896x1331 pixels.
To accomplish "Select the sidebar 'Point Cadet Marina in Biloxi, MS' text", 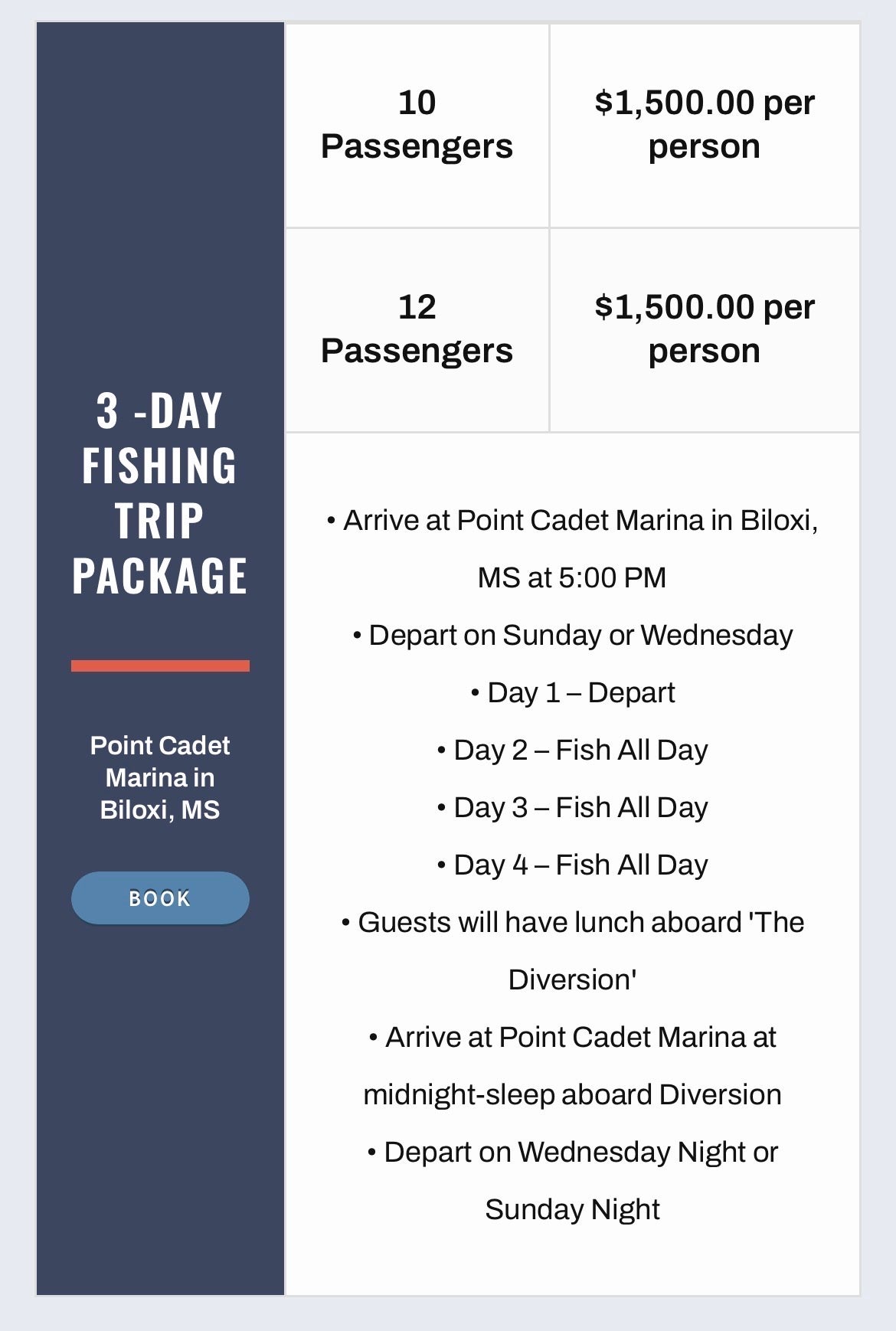I will (x=160, y=777).
